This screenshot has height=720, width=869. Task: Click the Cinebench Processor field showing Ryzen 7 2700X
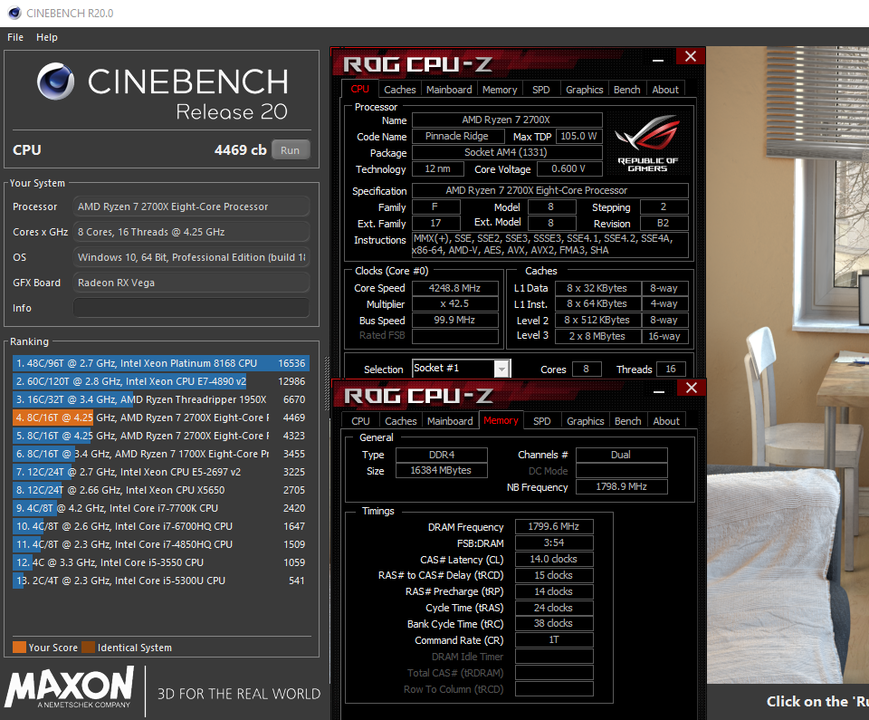click(x=191, y=206)
